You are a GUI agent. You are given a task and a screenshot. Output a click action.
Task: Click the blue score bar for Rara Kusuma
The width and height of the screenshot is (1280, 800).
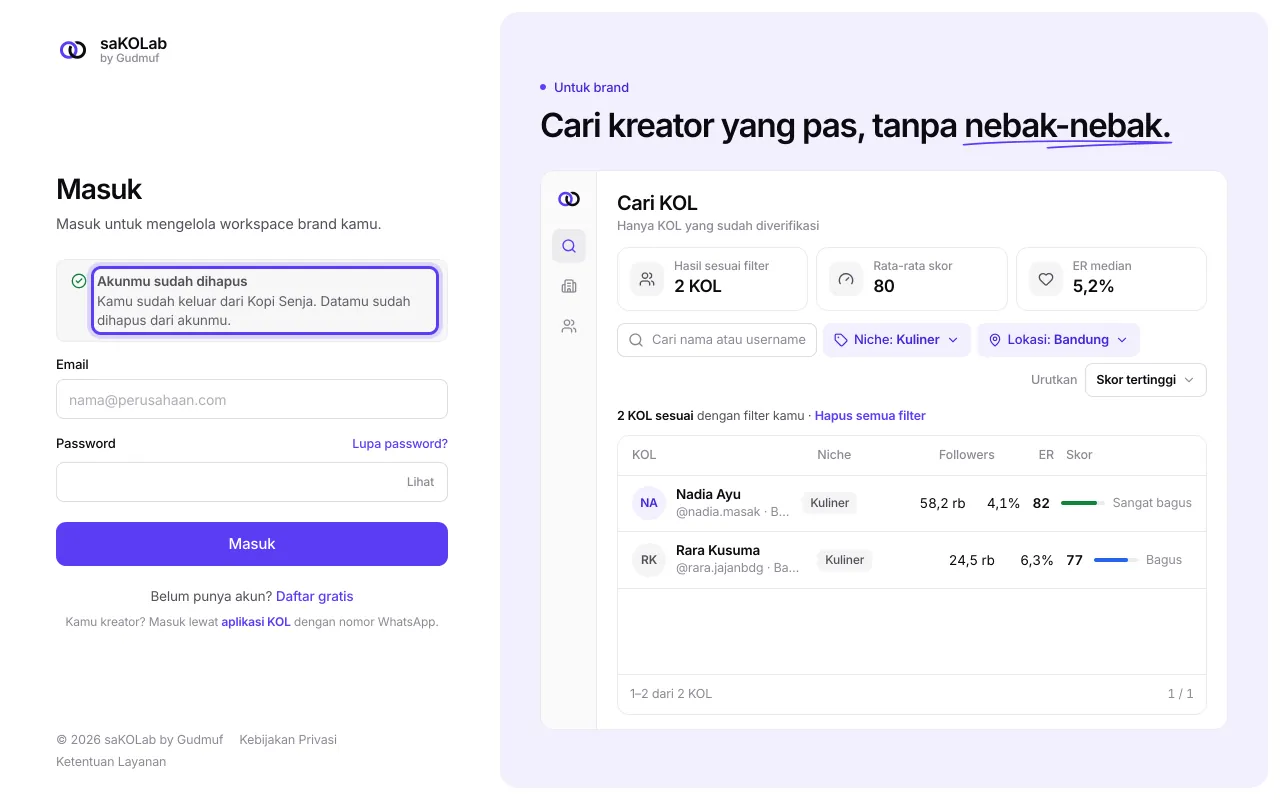pos(1116,560)
